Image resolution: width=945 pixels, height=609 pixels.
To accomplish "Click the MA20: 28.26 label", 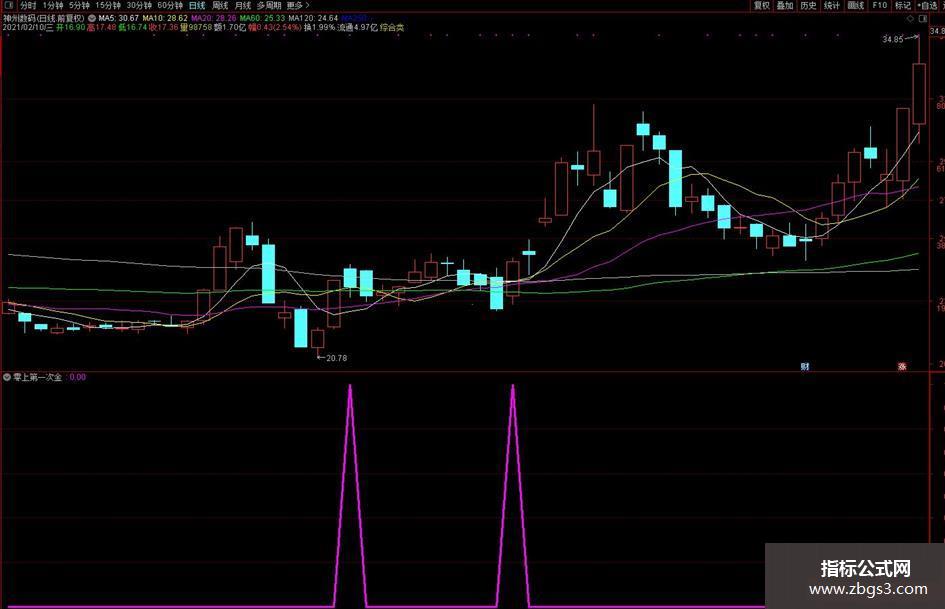I will tap(214, 19).
